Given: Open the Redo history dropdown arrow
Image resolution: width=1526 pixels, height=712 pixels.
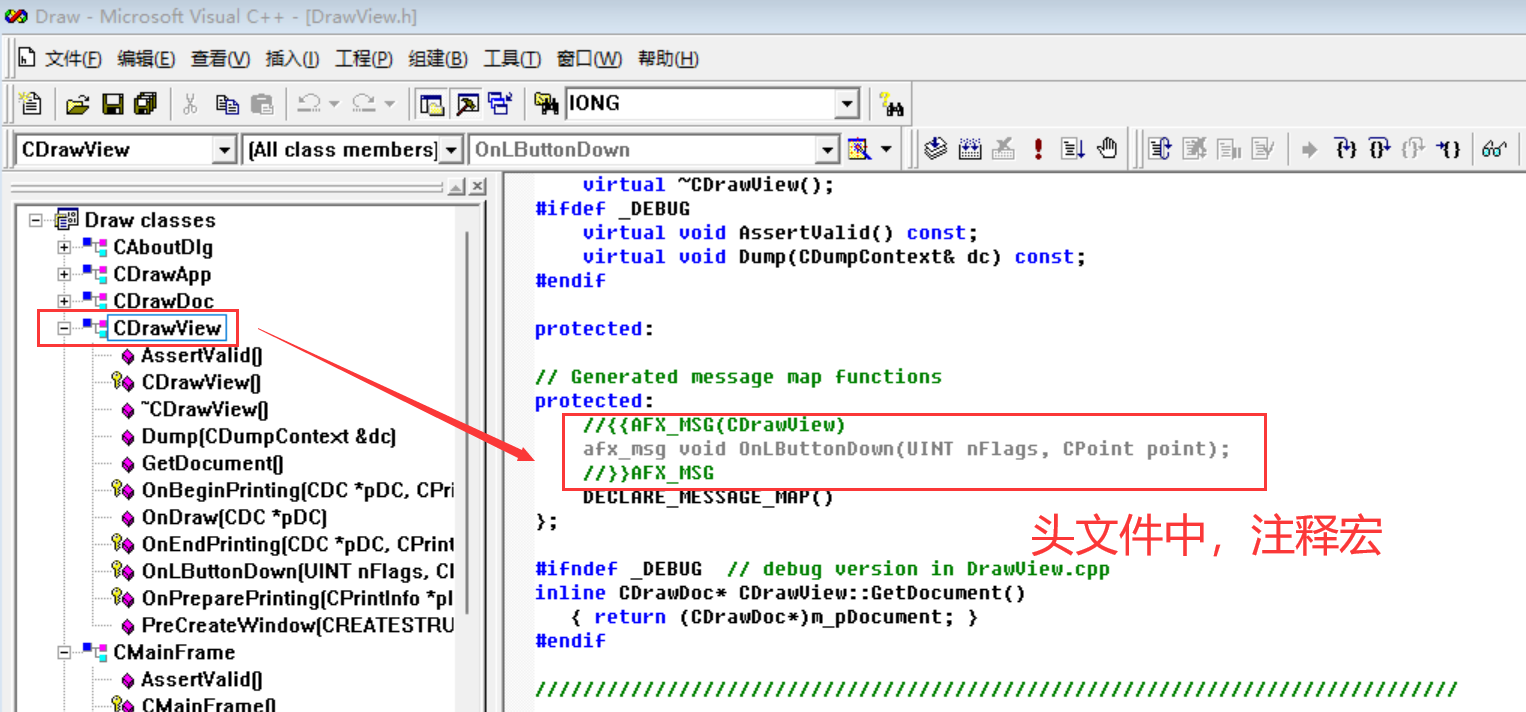Looking at the screenshot, I should [x=389, y=103].
